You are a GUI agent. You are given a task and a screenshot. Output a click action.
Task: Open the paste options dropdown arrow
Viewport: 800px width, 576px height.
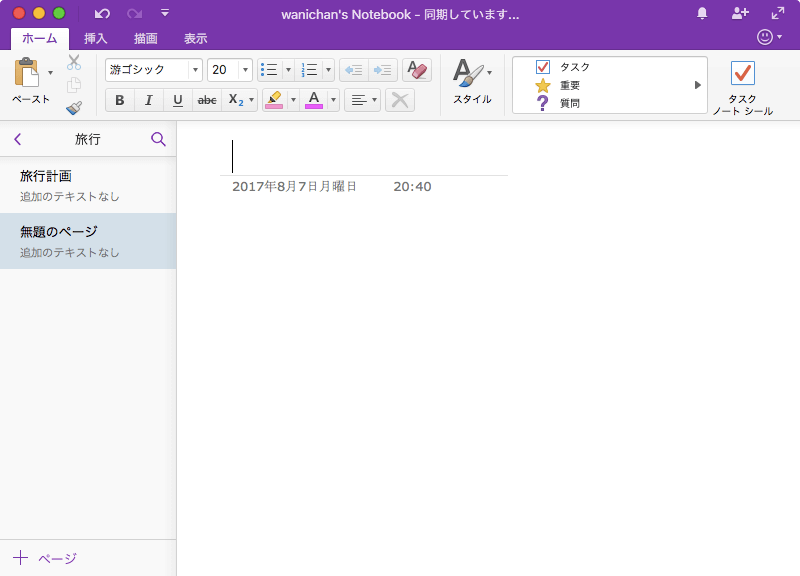pos(51,72)
